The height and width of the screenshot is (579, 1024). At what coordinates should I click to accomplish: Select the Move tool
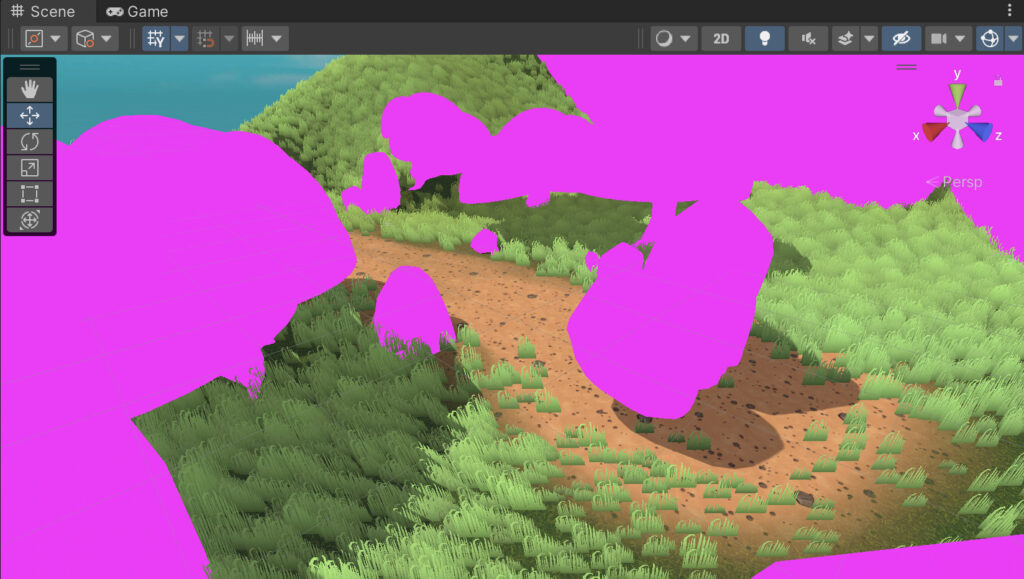click(x=30, y=115)
